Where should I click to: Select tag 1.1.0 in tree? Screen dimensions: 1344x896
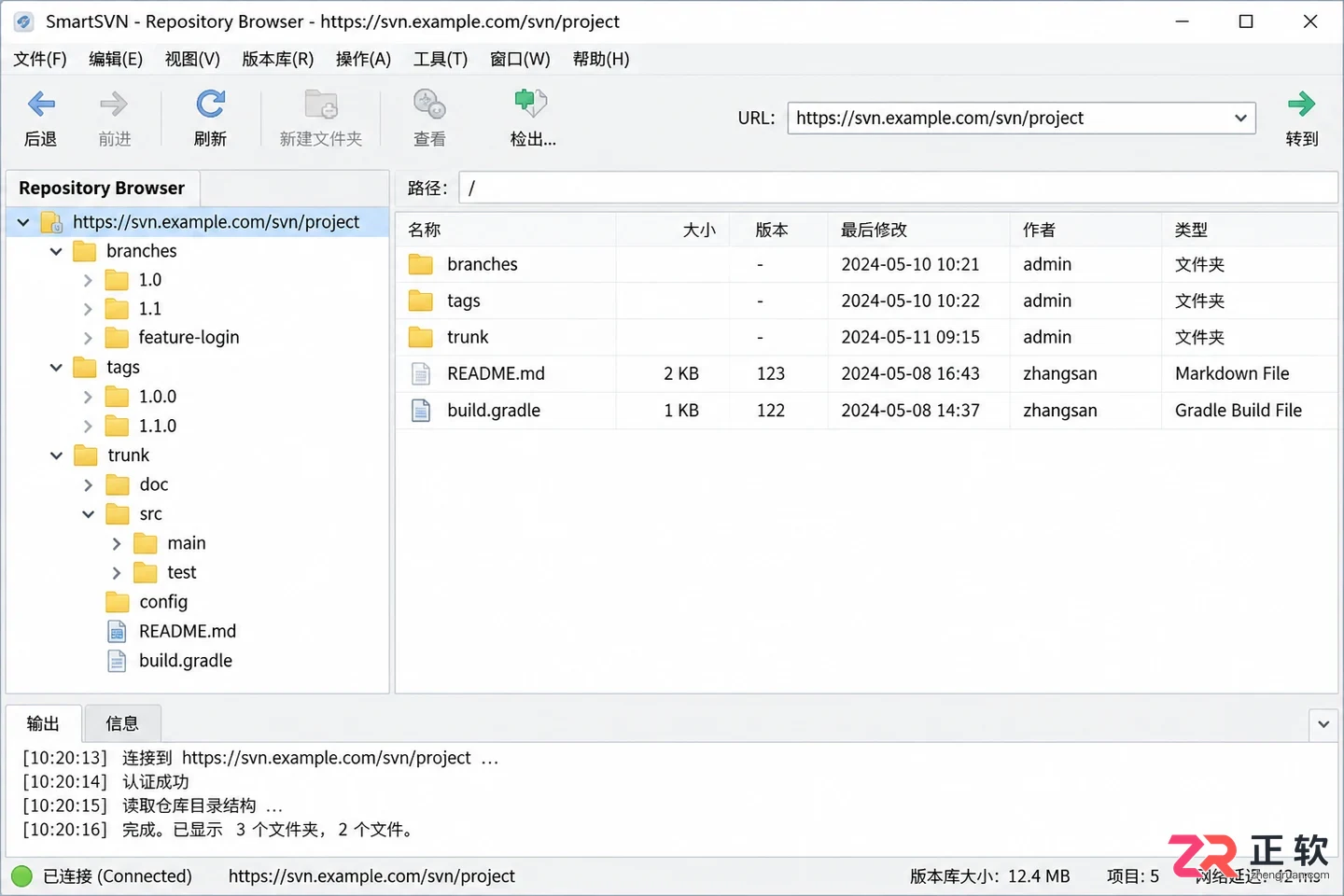point(158,427)
